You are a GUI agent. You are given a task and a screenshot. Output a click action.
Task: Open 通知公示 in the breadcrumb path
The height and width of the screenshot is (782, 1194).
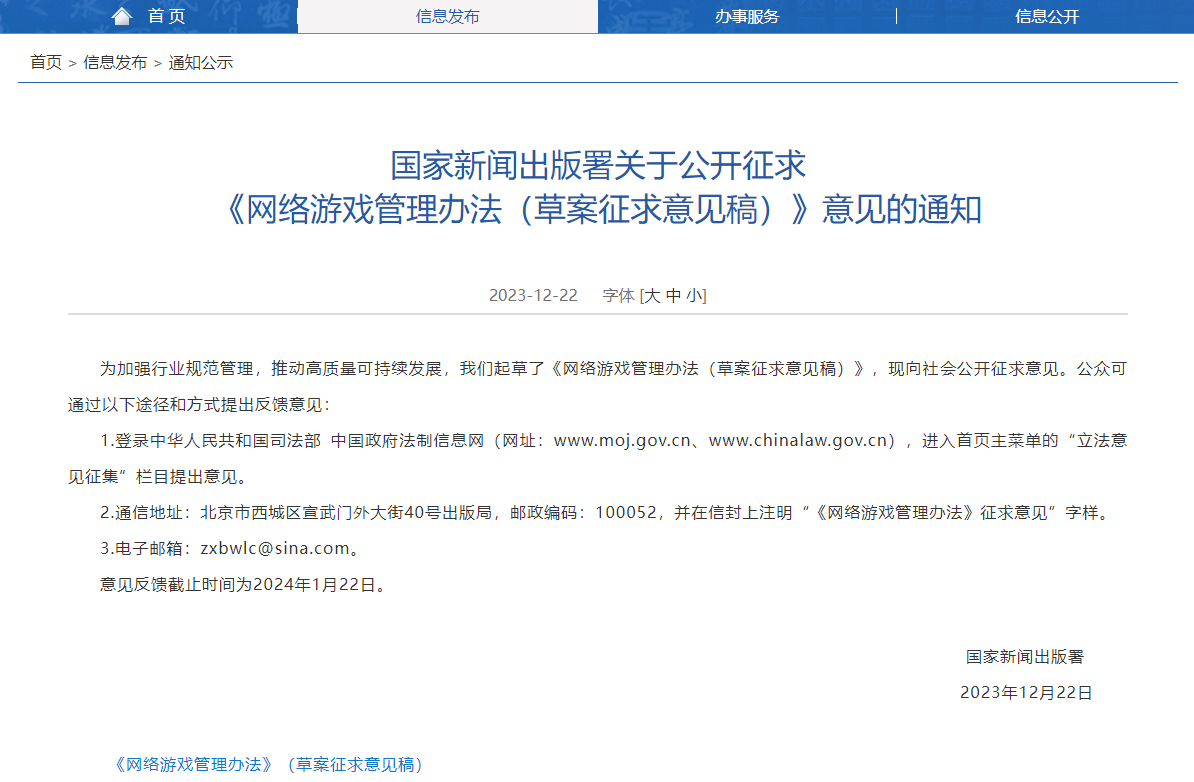200,62
